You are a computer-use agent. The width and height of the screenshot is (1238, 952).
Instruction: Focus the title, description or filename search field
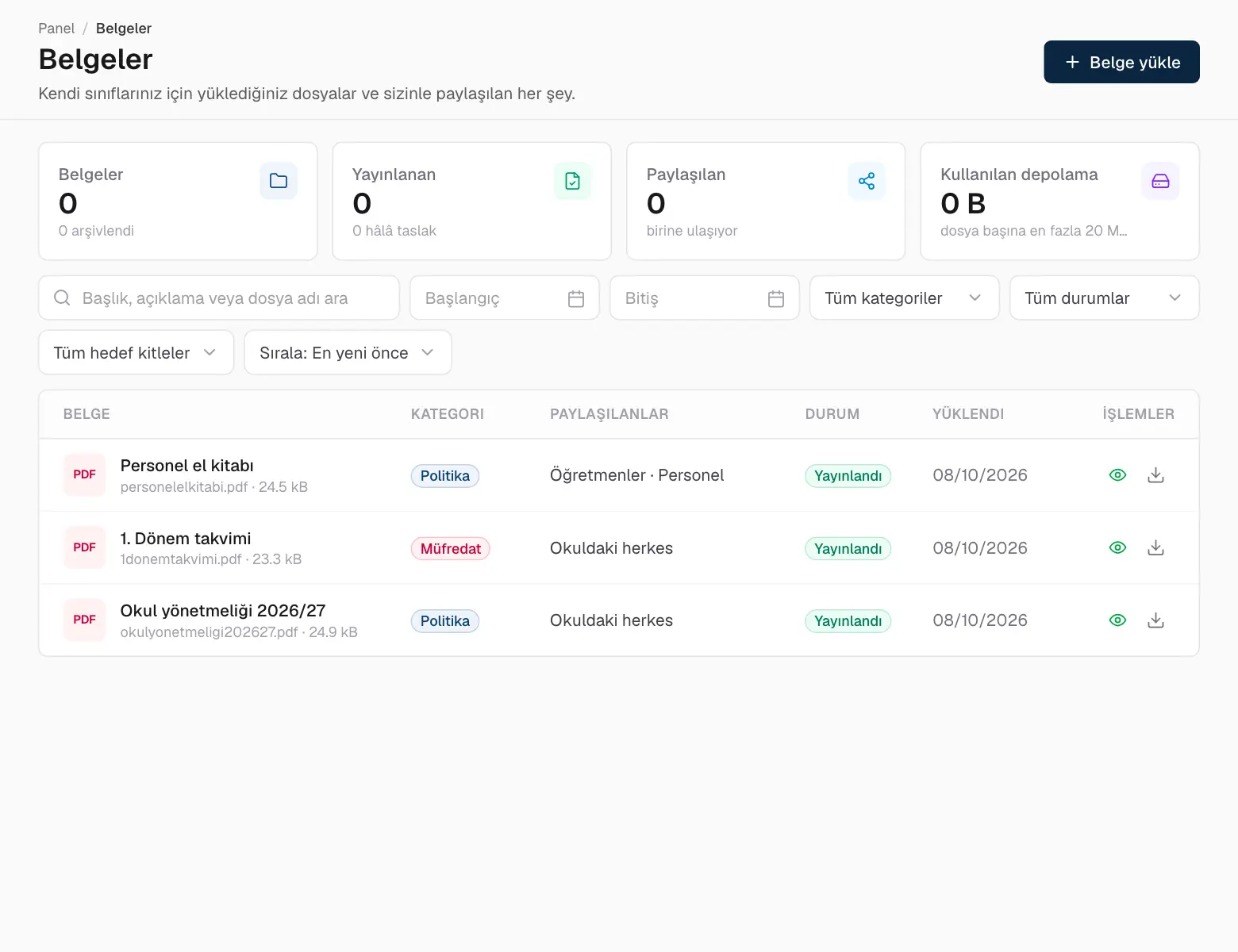tap(219, 297)
